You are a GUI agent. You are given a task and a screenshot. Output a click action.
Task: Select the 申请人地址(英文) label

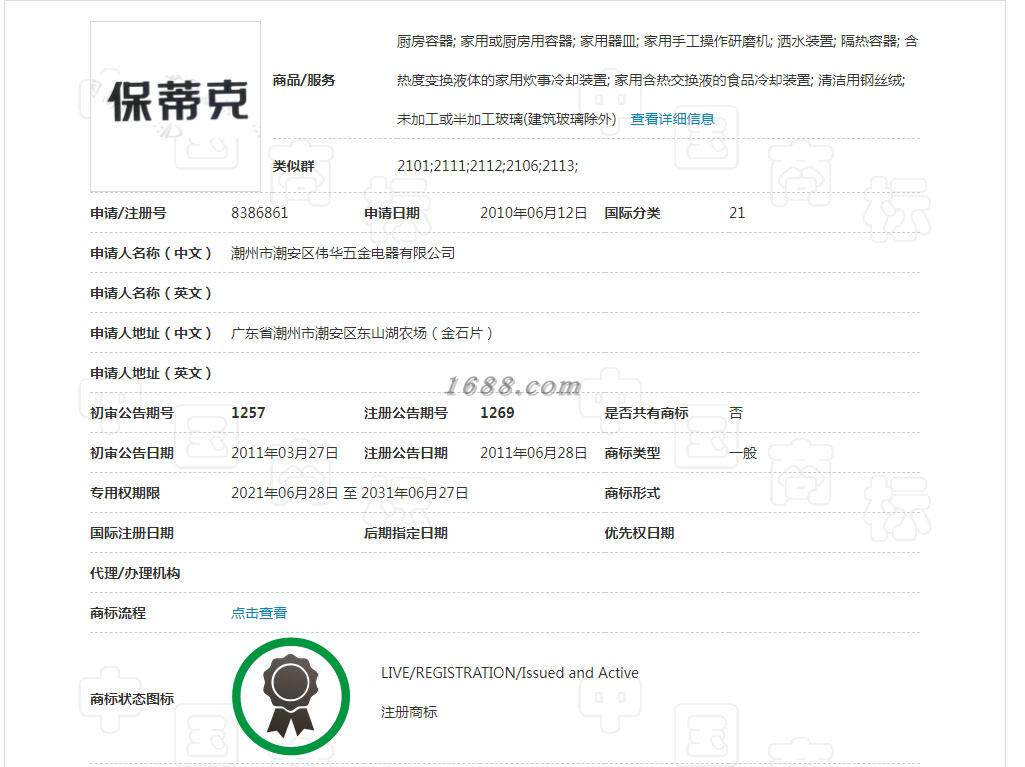click(151, 373)
